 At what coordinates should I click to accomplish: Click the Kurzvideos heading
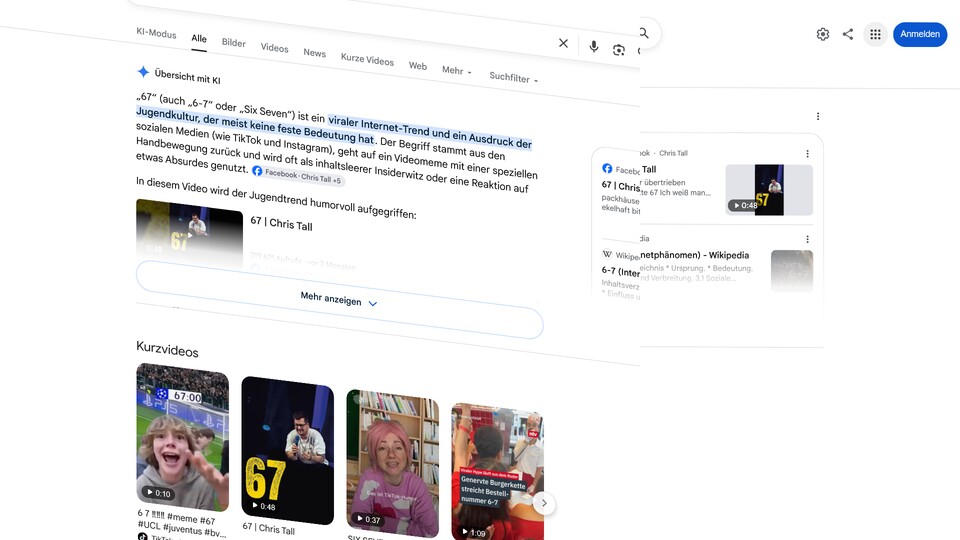(167, 349)
